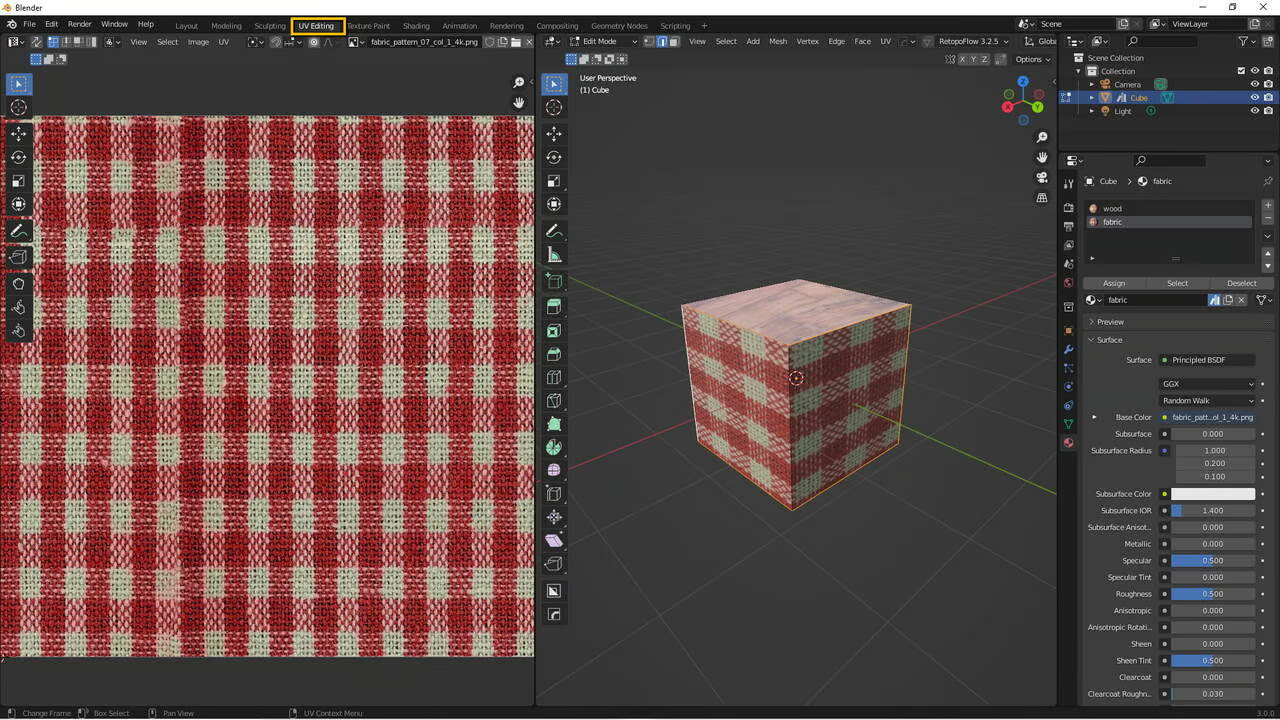Viewport: 1280px width, 720px height.
Task: Select the Annotate tool in UV editor
Action: (19, 231)
